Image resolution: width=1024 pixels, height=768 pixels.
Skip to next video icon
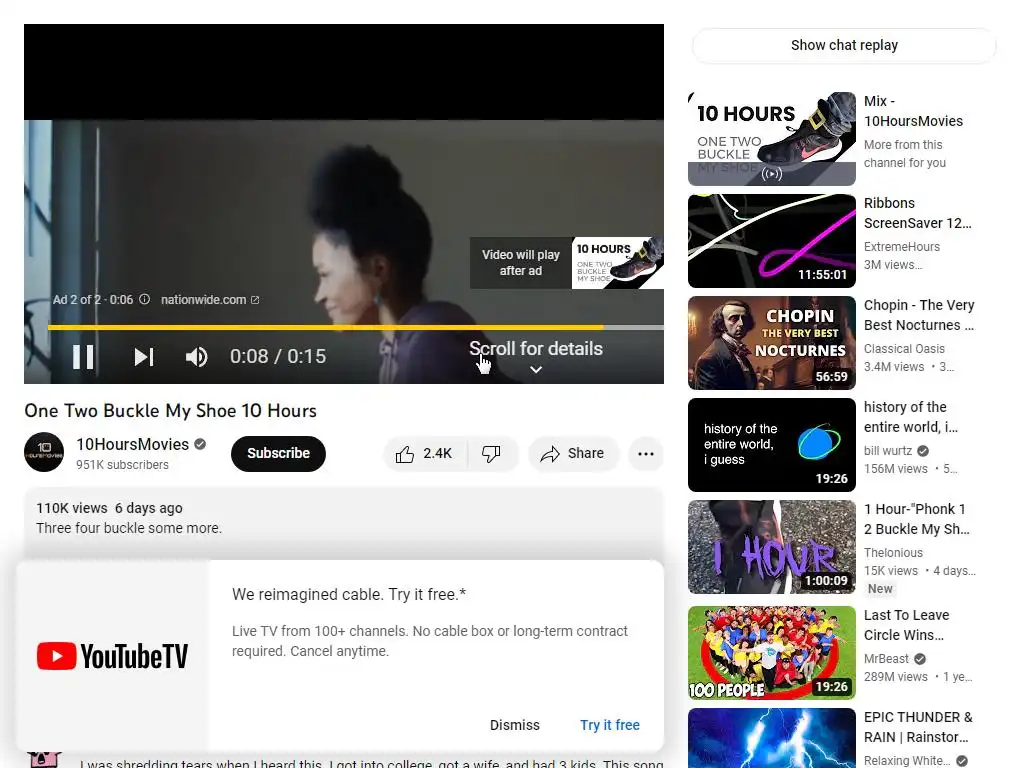[144, 357]
